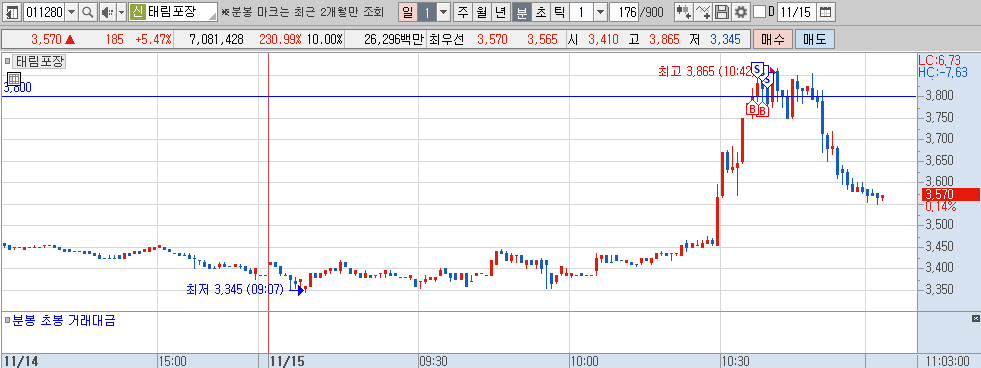Open the minute interval dropdown arrow
The image size is (981, 368).
click(x=600, y=12)
